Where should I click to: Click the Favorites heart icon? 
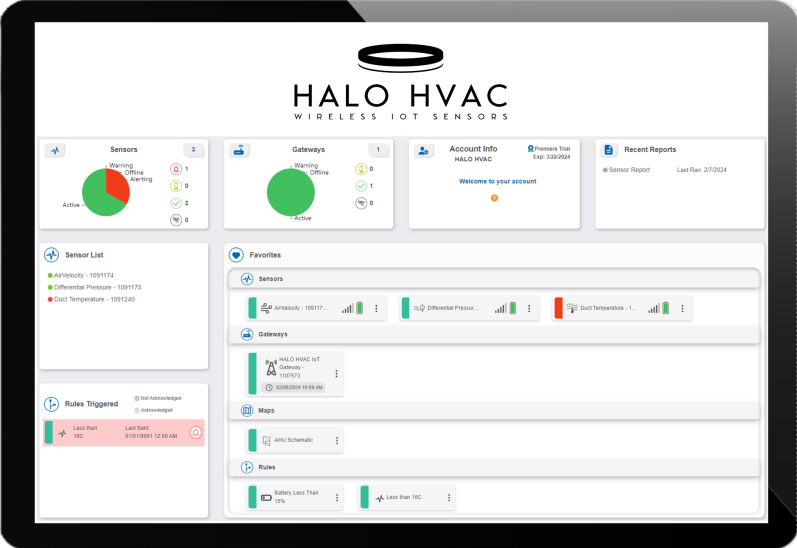pos(236,255)
